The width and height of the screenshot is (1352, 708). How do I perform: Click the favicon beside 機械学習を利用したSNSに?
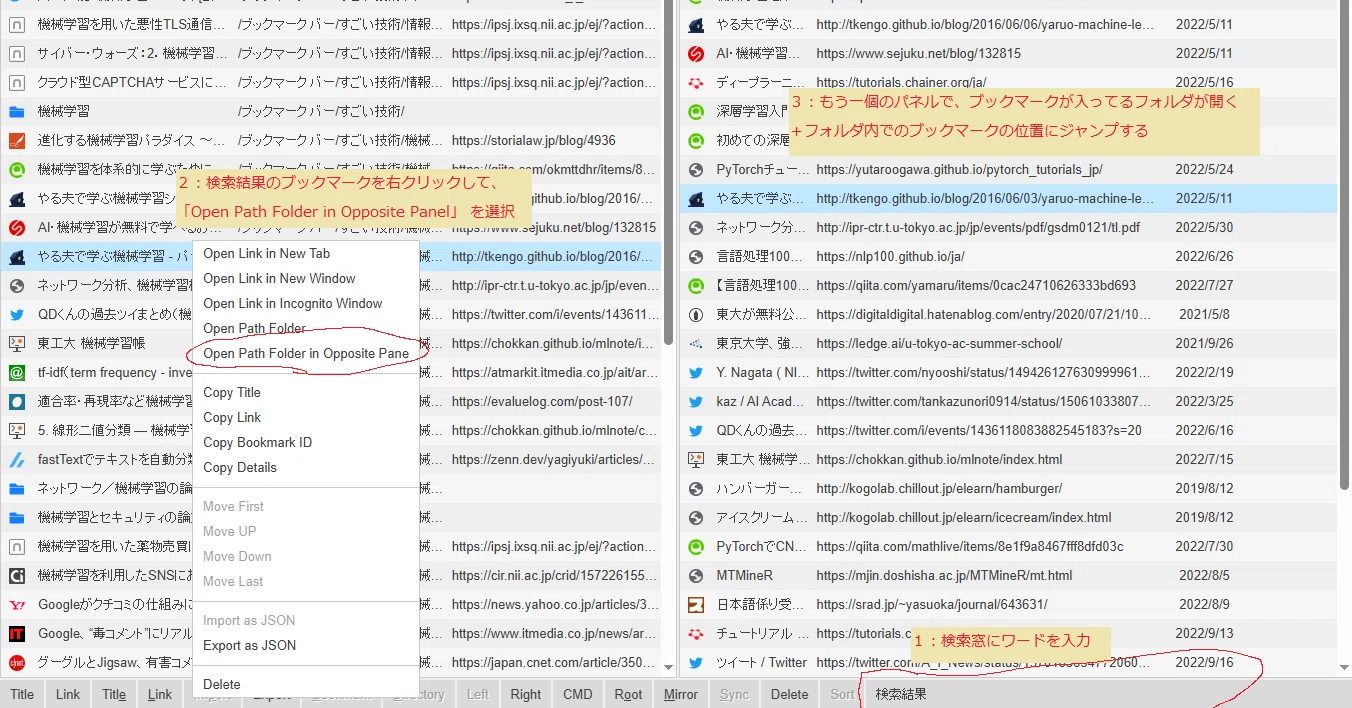click(16, 575)
